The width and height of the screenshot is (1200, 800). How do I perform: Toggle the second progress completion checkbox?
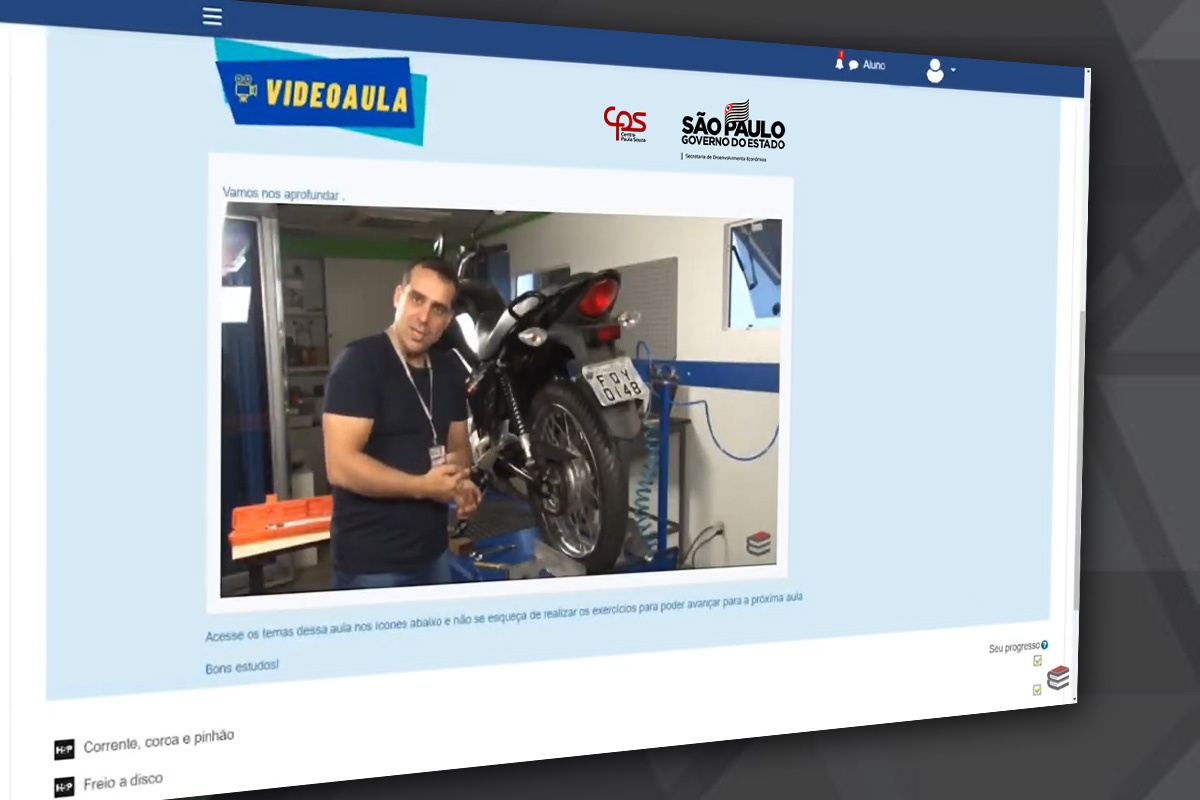point(1037,689)
